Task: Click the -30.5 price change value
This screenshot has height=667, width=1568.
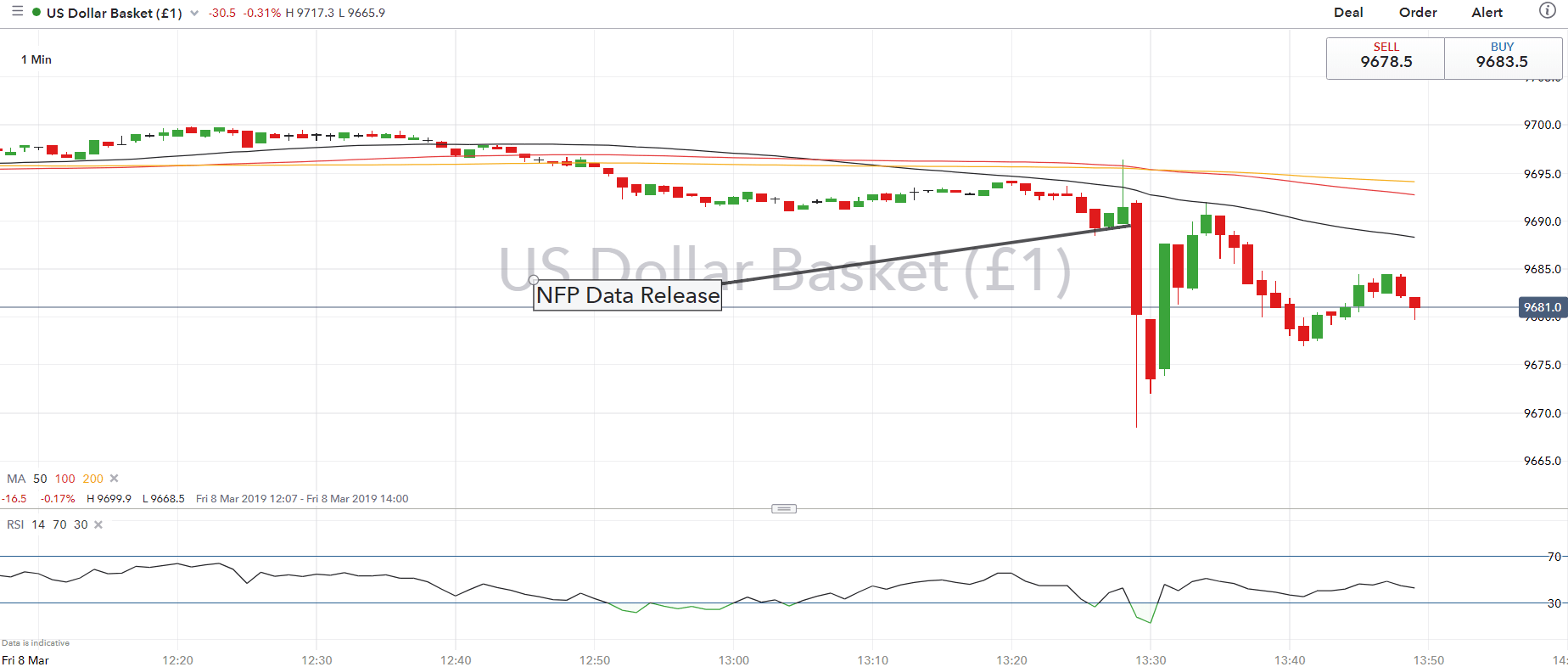Action: 222,13
